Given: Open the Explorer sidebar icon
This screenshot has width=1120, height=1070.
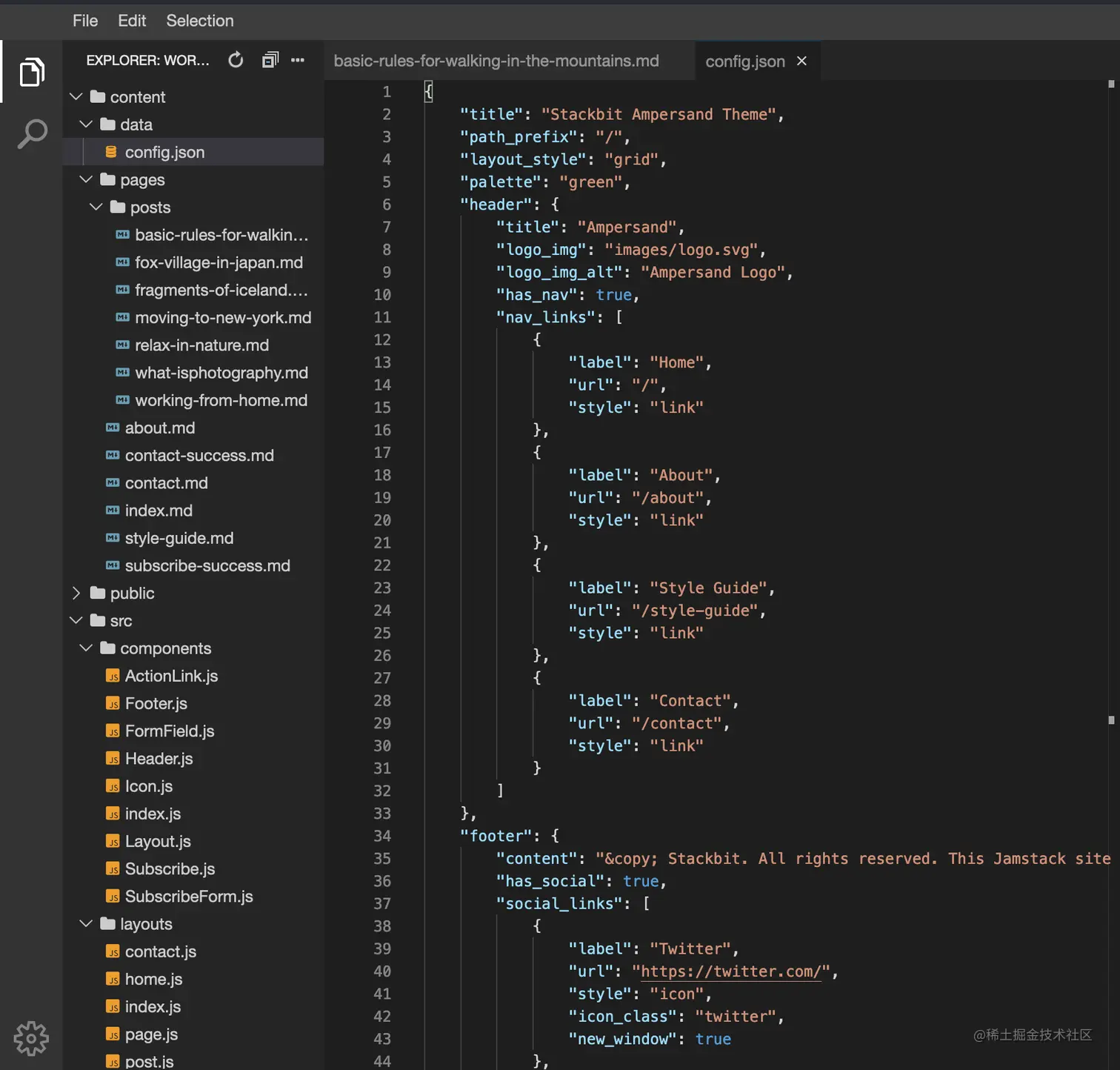Looking at the screenshot, I should [x=31, y=72].
